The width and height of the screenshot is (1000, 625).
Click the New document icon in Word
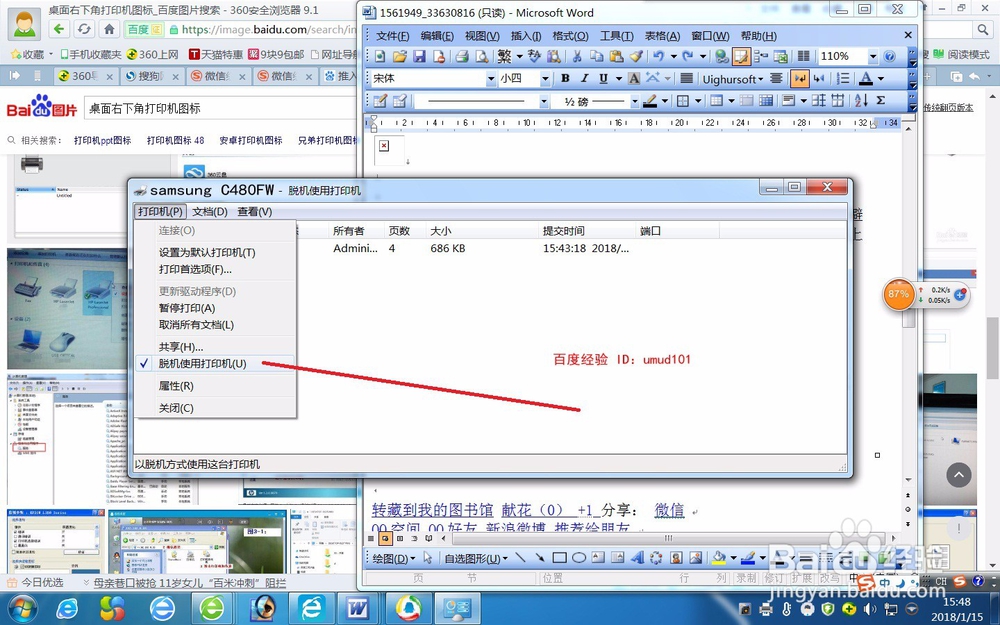click(380, 57)
